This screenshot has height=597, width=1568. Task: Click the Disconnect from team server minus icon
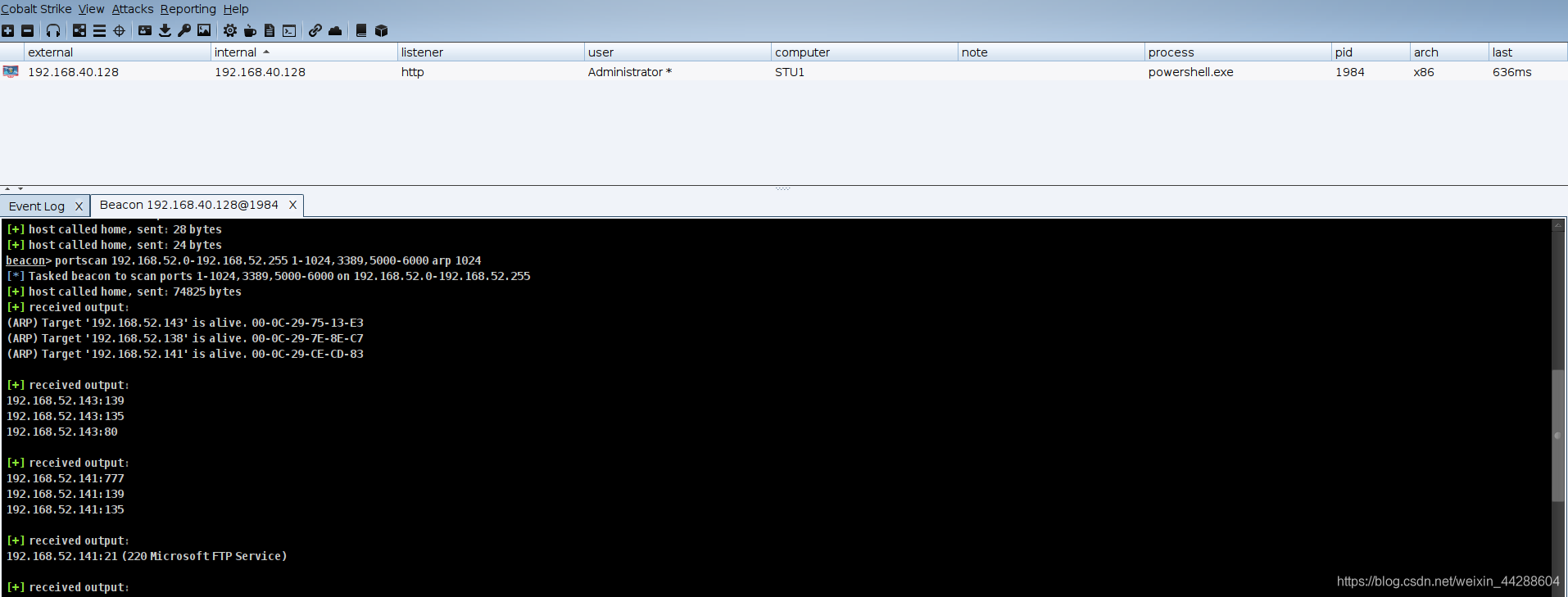(x=27, y=30)
